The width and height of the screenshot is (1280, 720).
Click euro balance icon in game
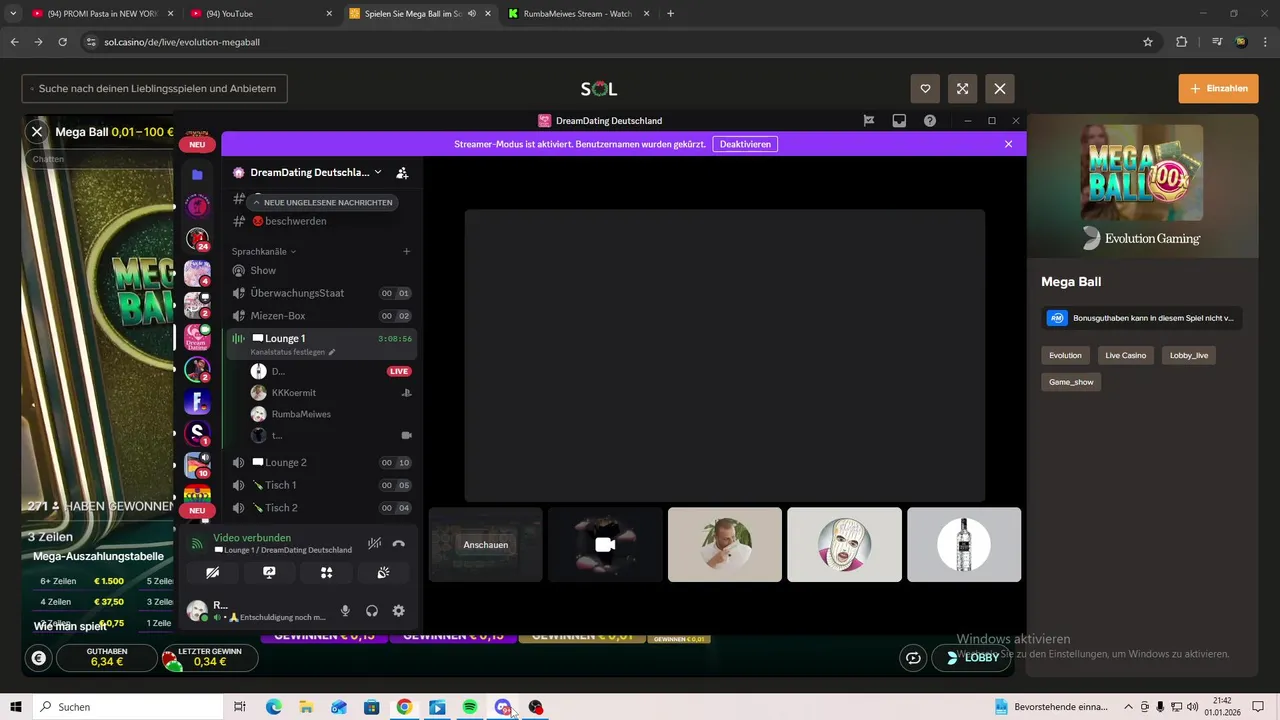click(39, 658)
